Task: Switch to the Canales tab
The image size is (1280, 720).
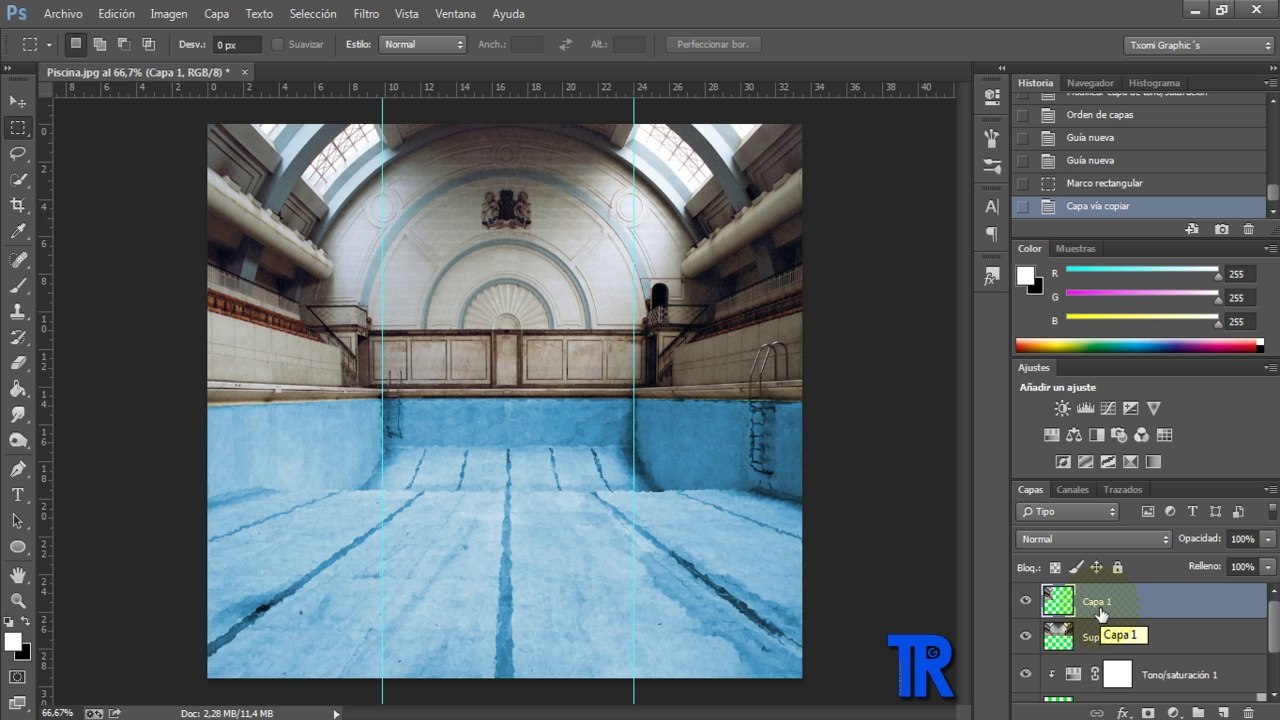Action: (1073, 490)
